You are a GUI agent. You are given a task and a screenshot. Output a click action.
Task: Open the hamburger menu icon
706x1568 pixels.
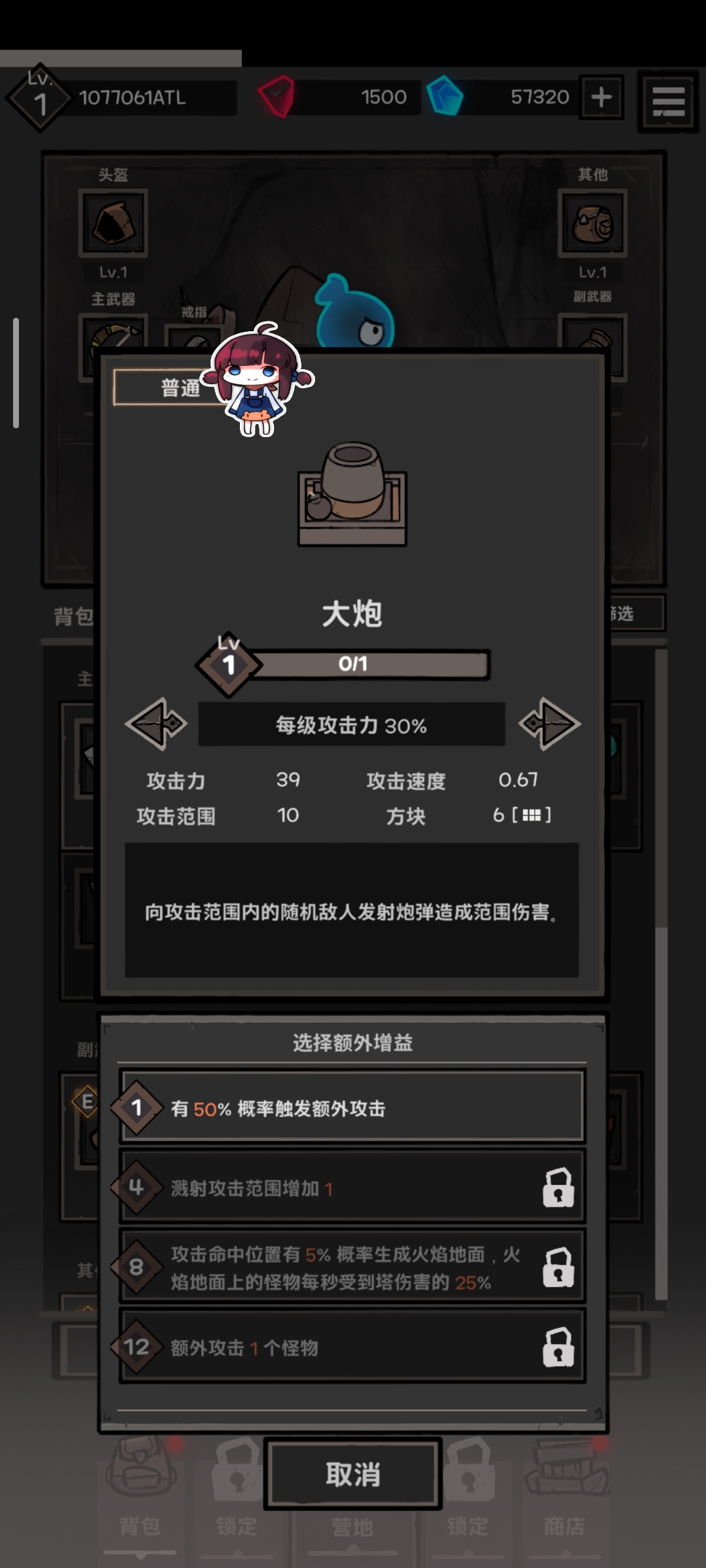668,101
